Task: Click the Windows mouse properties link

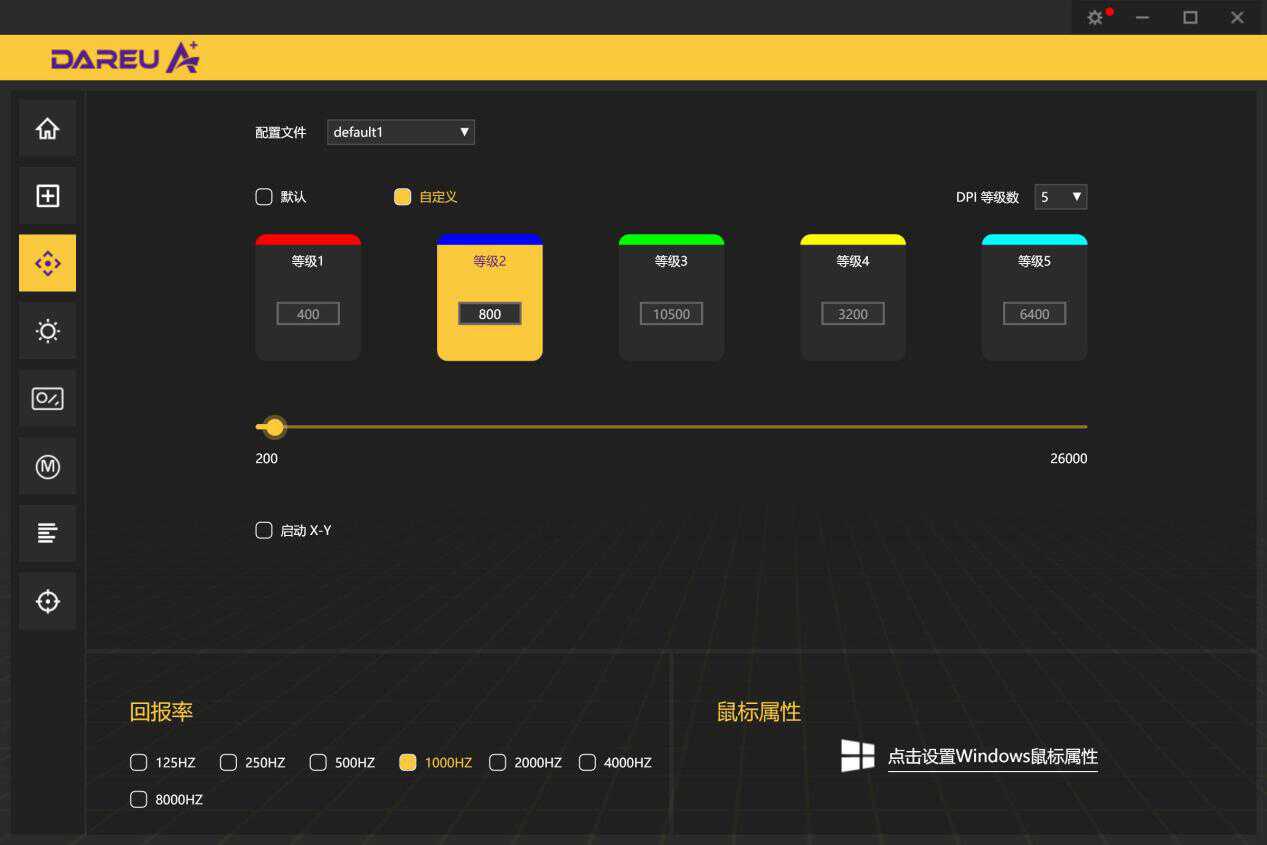Action: tap(992, 756)
